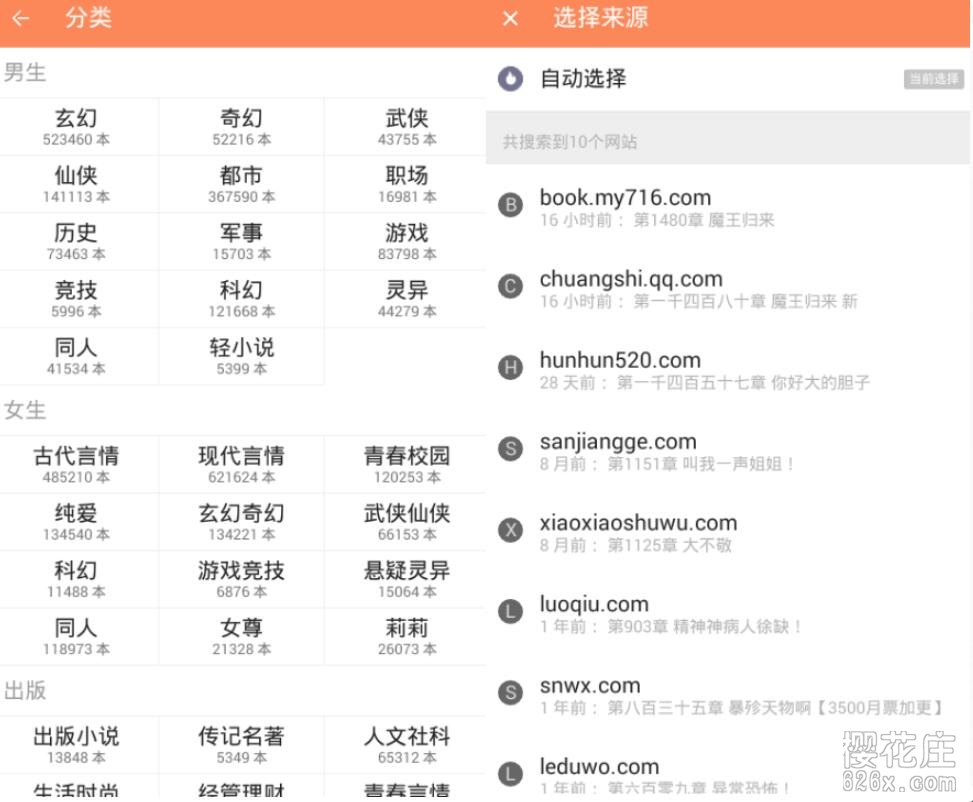Choose the B icon for book.my716.com
Screen dimensions: 973x802
511,205
